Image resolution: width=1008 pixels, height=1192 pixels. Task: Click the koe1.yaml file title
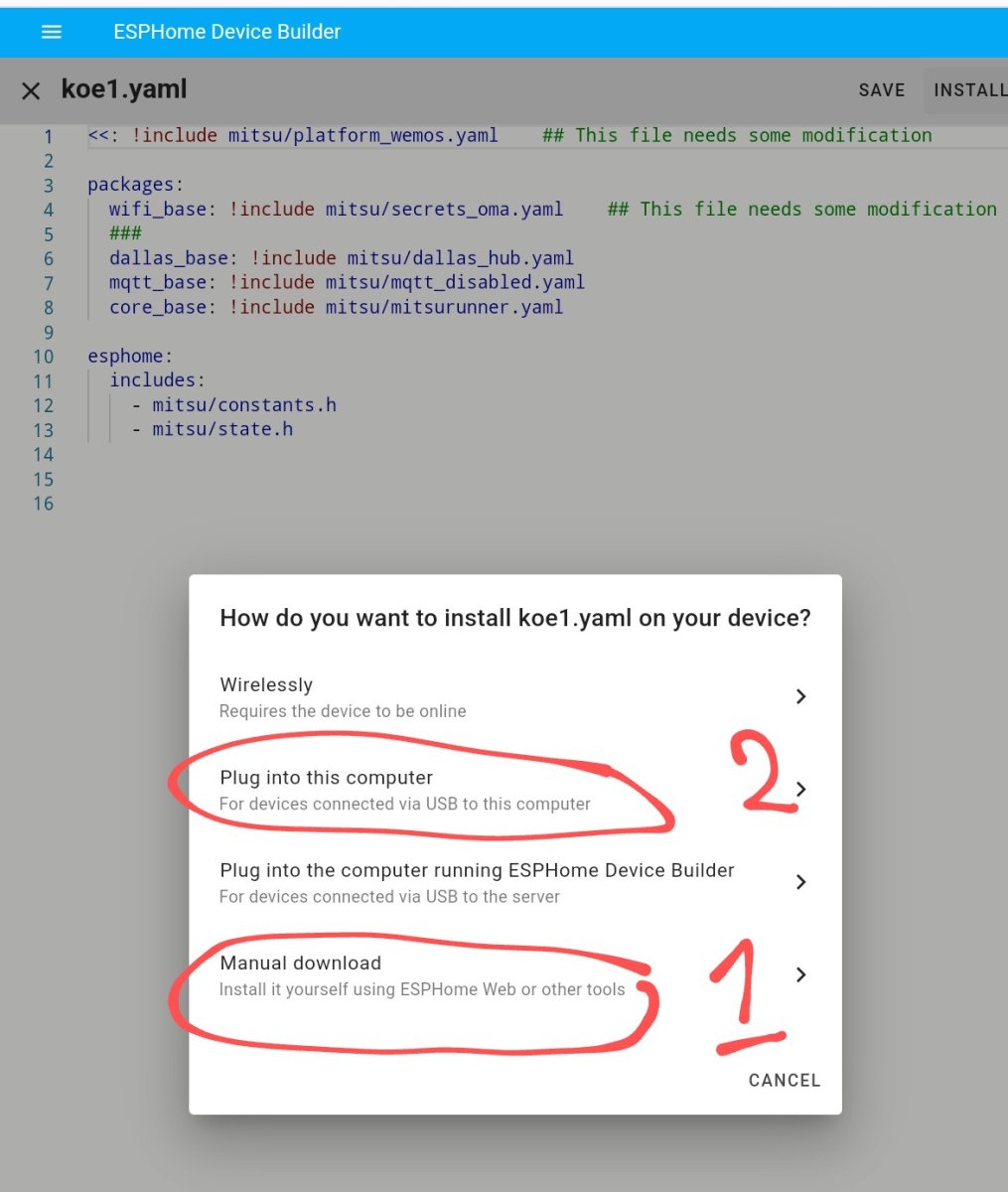(x=124, y=89)
